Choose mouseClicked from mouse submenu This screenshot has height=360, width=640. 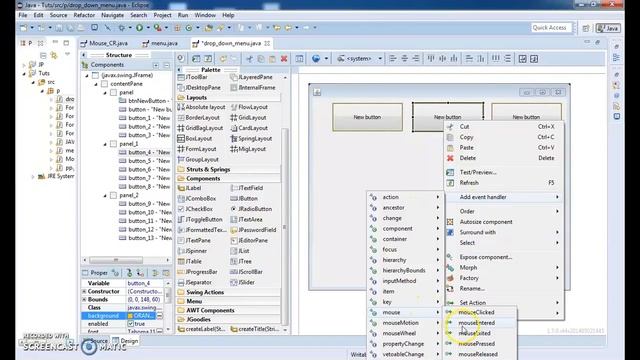tap(476, 312)
